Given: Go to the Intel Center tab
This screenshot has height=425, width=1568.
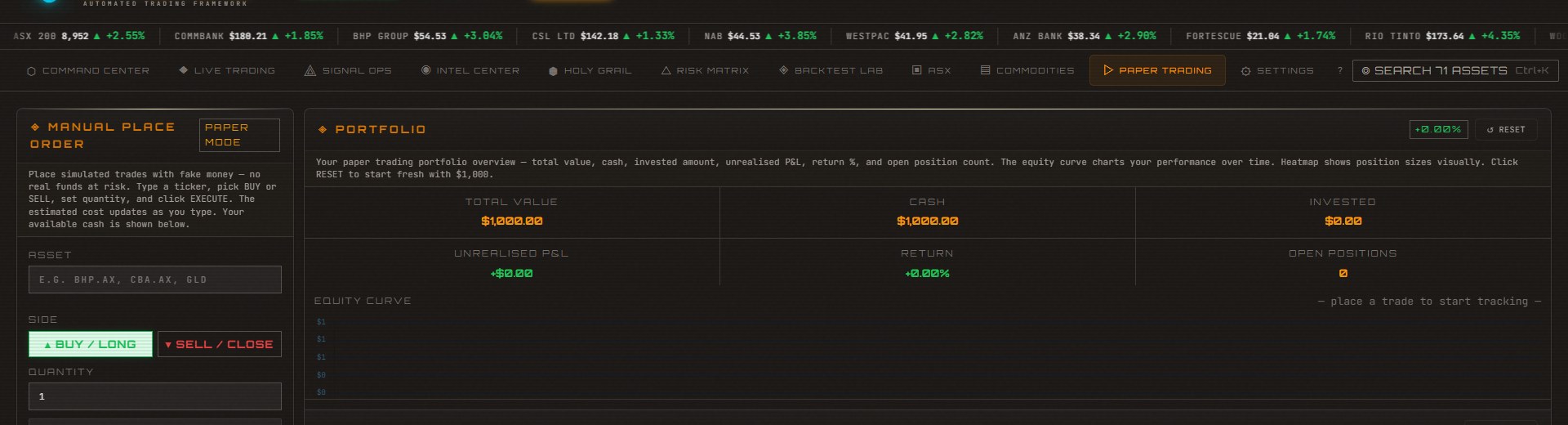Looking at the screenshot, I should (470, 71).
